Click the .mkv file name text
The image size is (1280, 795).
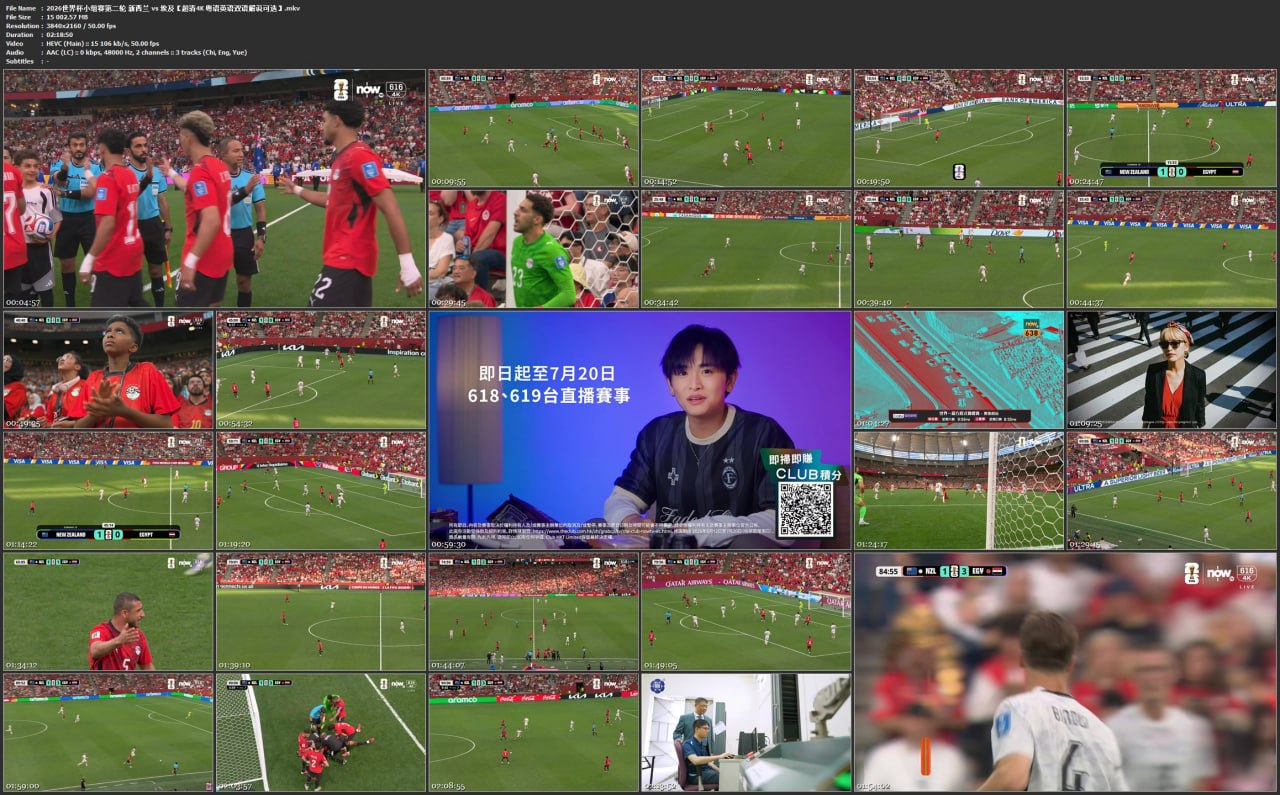pos(173,8)
